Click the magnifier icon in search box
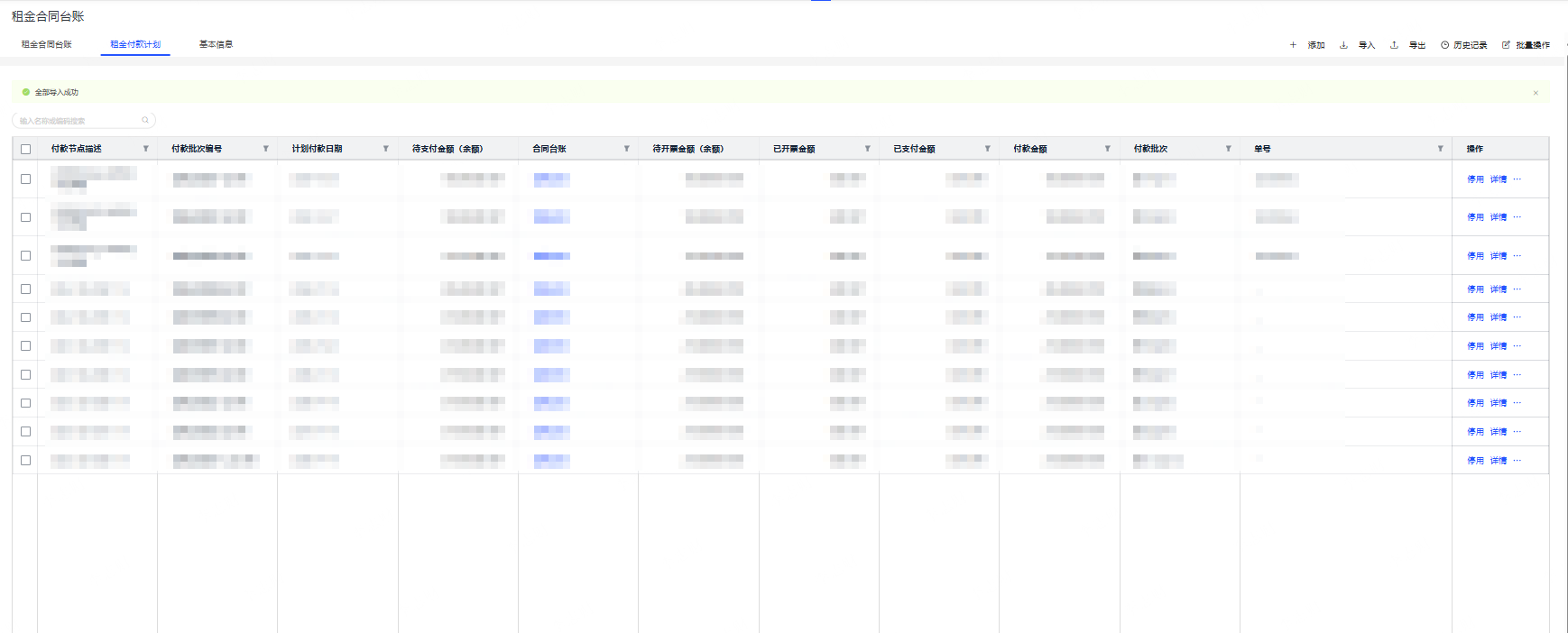 click(145, 120)
